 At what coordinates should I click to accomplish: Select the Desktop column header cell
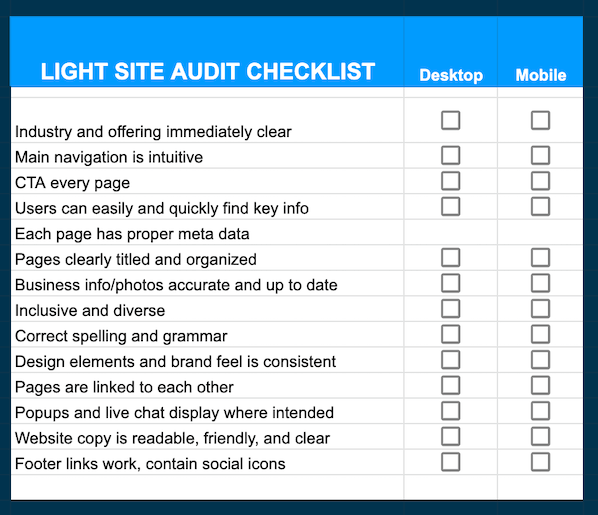click(451, 52)
